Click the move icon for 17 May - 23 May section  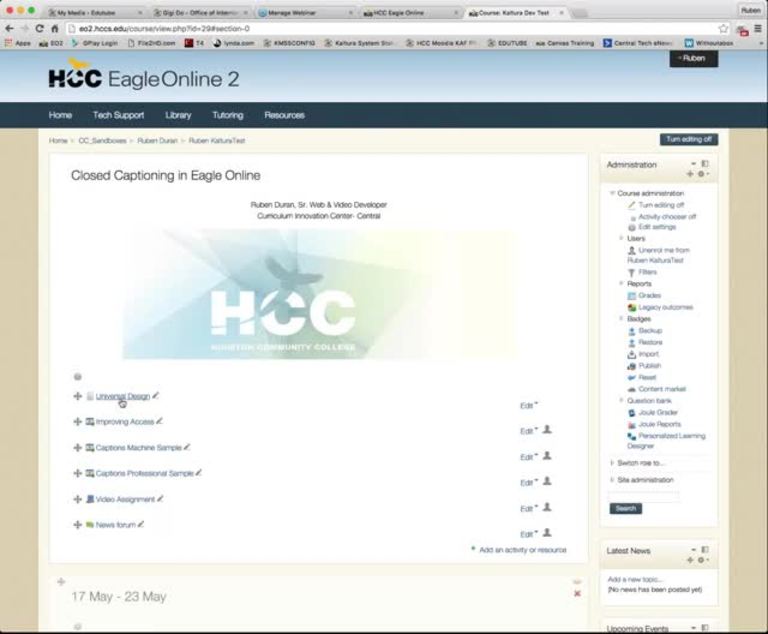coord(61,582)
